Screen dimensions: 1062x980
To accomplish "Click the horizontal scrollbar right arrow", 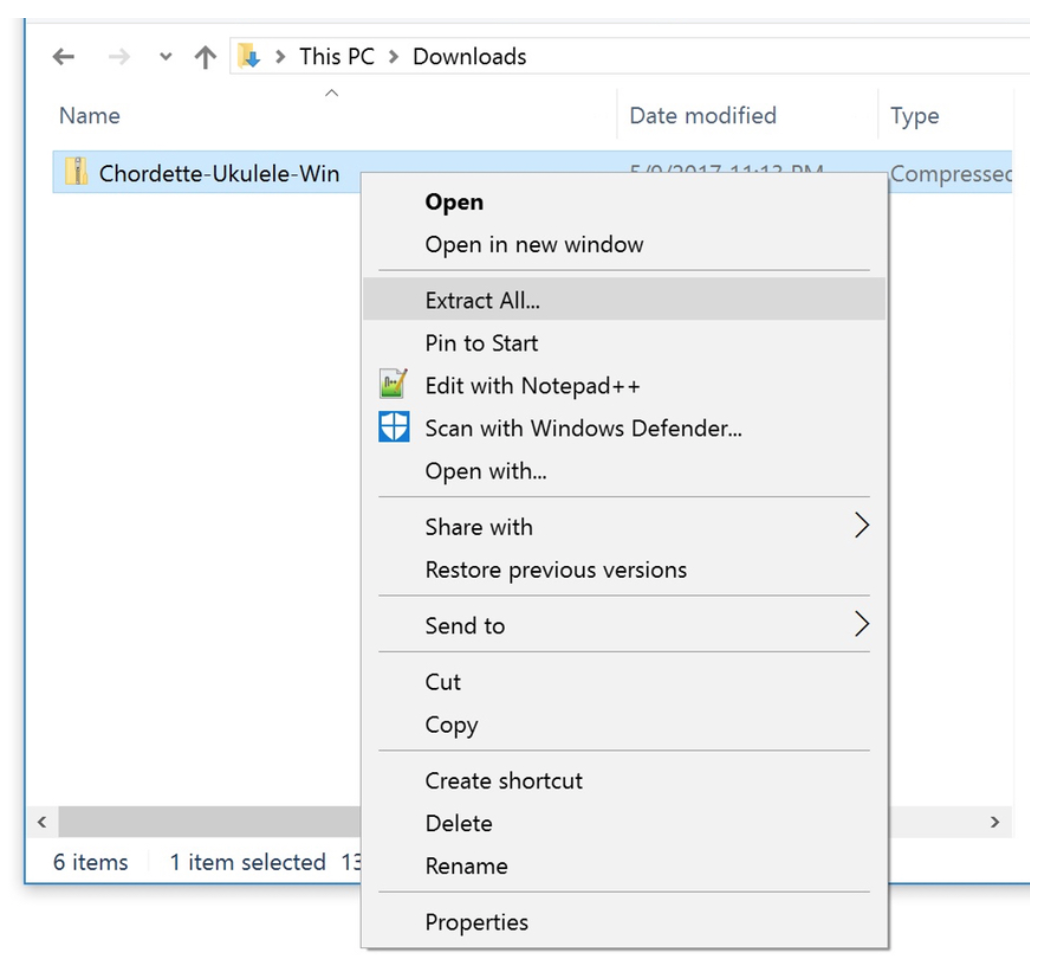I will (x=994, y=822).
